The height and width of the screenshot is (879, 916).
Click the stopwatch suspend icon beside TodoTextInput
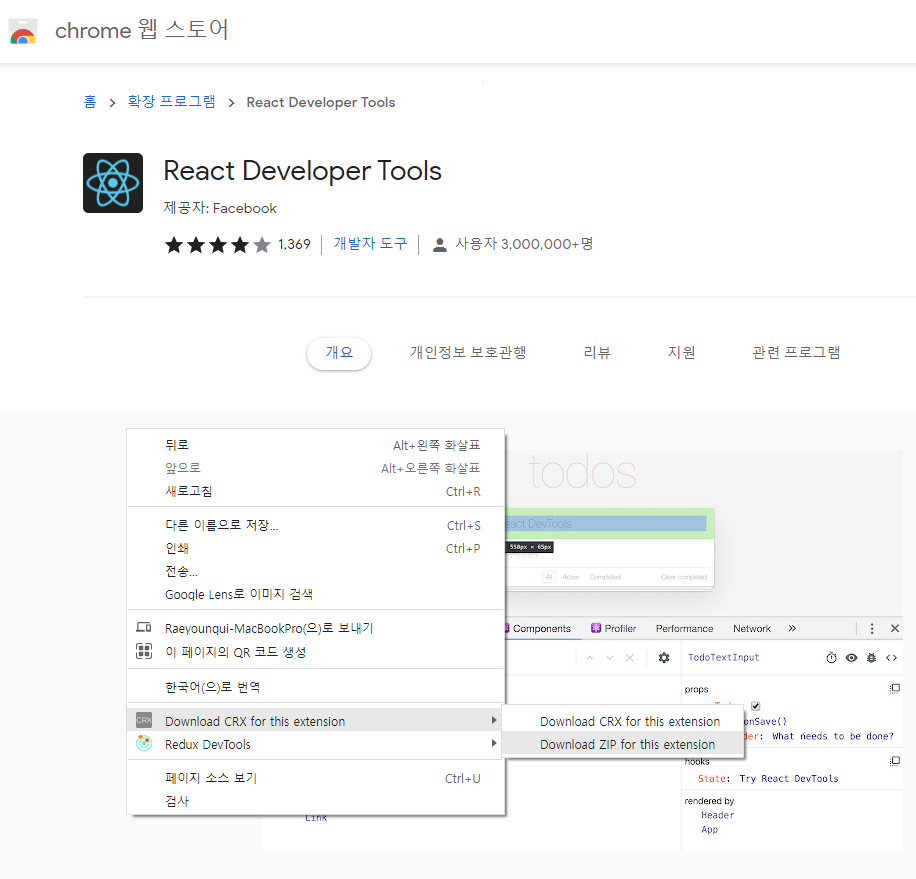[831, 658]
